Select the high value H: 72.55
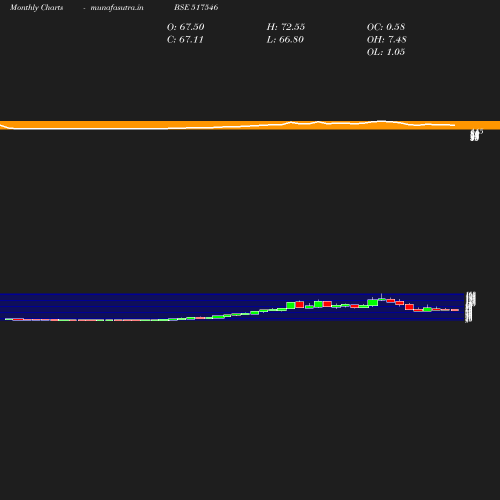Viewport: 500px width, 500px height. (286, 27)
